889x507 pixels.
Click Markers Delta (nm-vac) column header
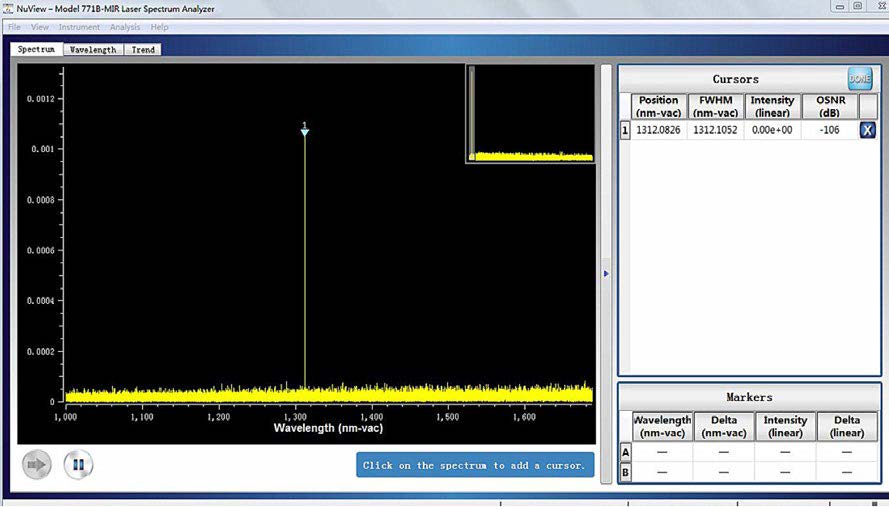724,426
